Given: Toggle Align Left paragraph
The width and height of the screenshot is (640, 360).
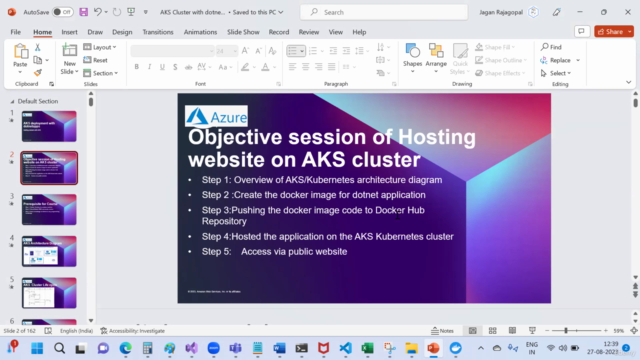Looking at the screenshot, I should click(x=292, y=67).
